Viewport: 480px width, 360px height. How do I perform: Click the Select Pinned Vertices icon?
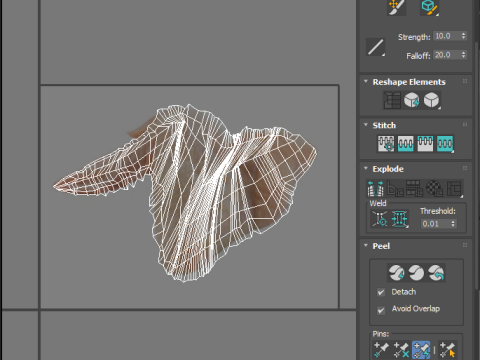click(448, 350)
